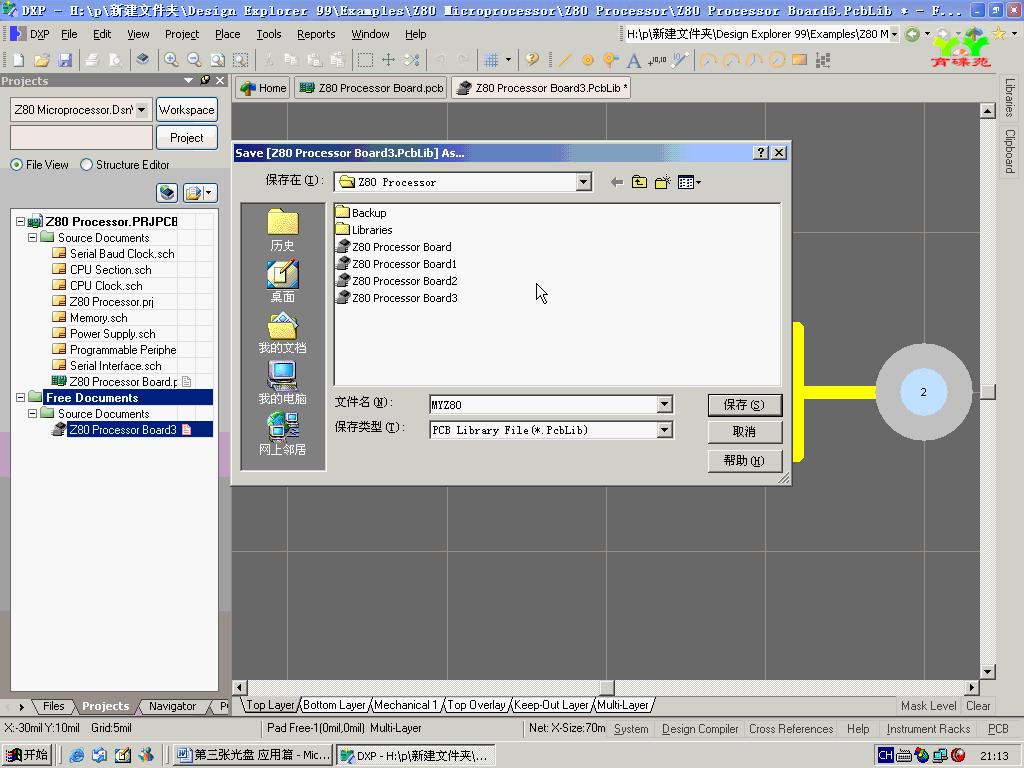1024x768 pixels.
Task: Click the Save diskette toolbar icon
Action: (x=65, y=60)
